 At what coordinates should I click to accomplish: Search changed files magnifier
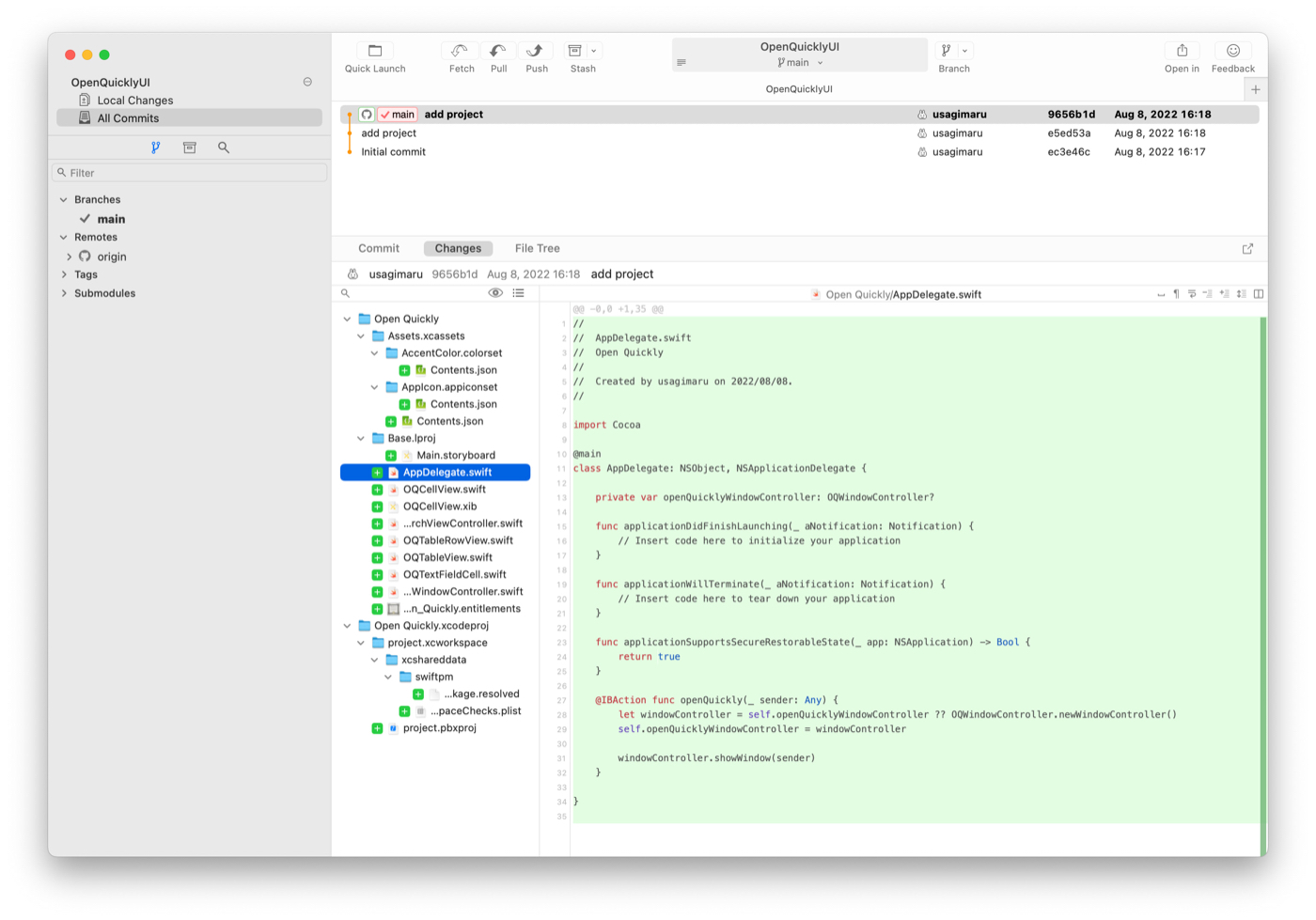[346, 294]
